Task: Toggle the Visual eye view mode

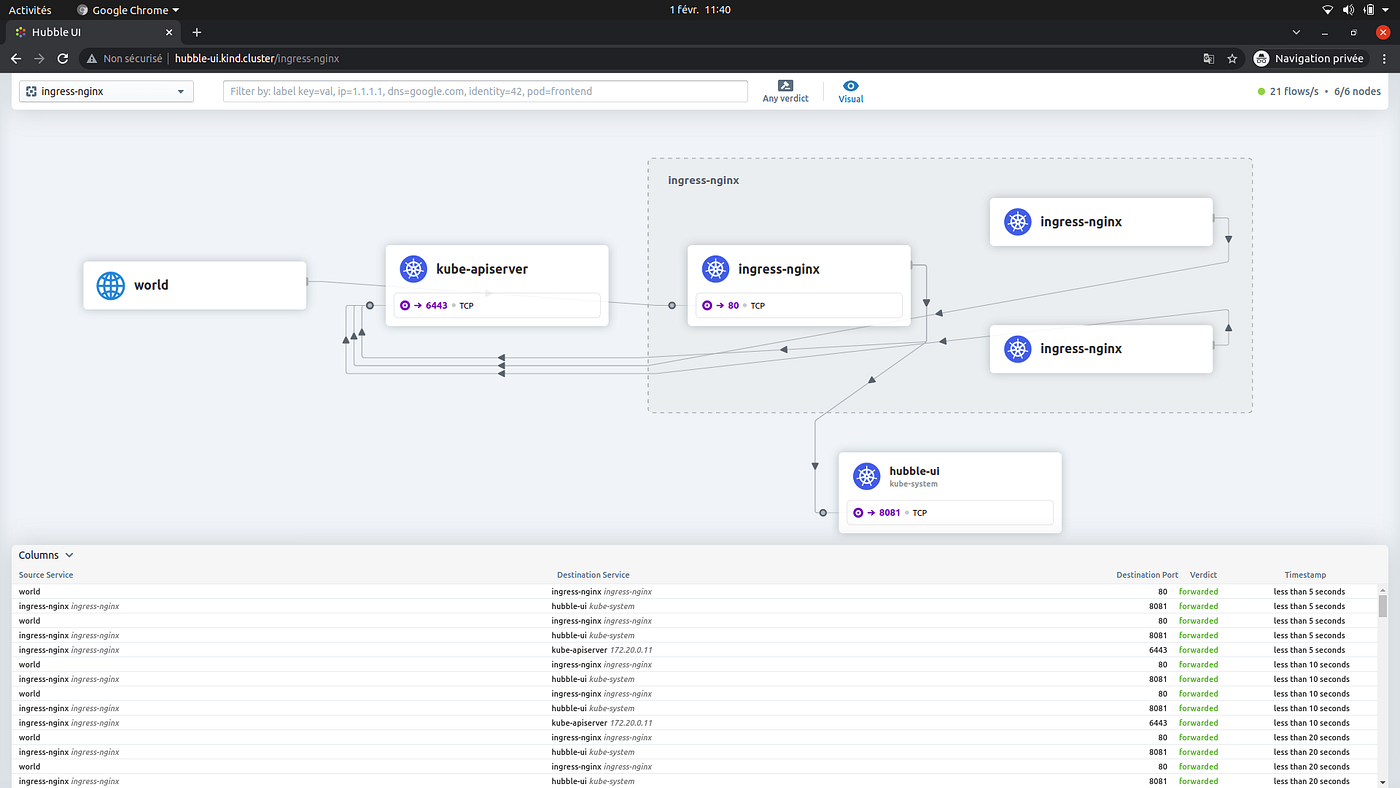Action: click(x=850, y=85)
